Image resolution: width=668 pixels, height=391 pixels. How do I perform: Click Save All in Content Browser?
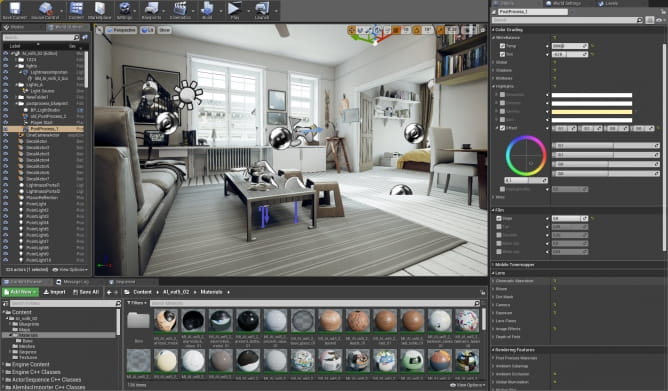[86, 292]
